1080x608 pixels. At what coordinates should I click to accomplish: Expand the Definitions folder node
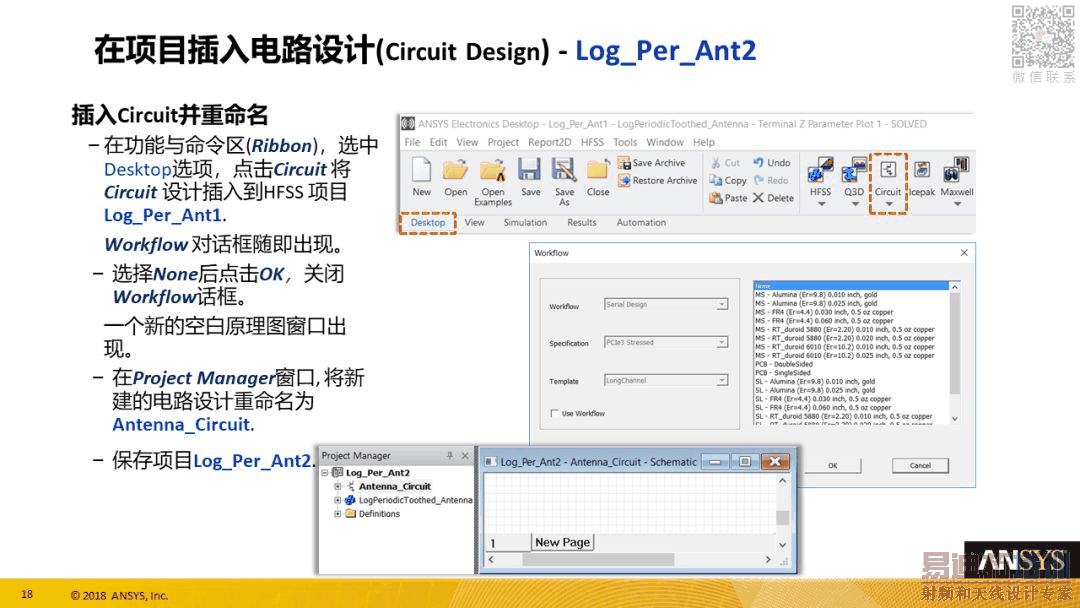(338, 514)
